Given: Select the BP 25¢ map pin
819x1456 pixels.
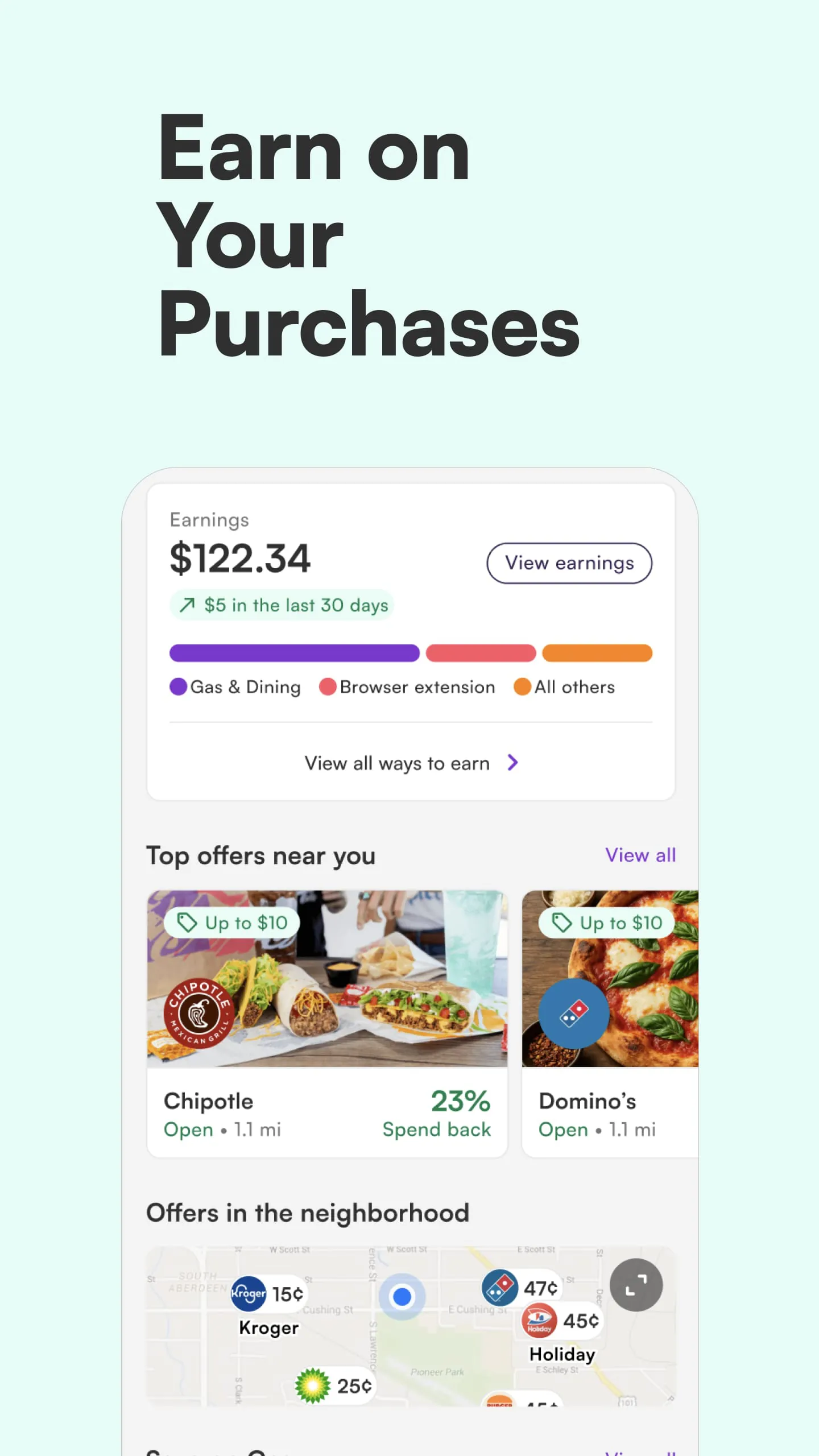Looking at the screenshot, I should pyautogui.click(x=313, y=1385).
